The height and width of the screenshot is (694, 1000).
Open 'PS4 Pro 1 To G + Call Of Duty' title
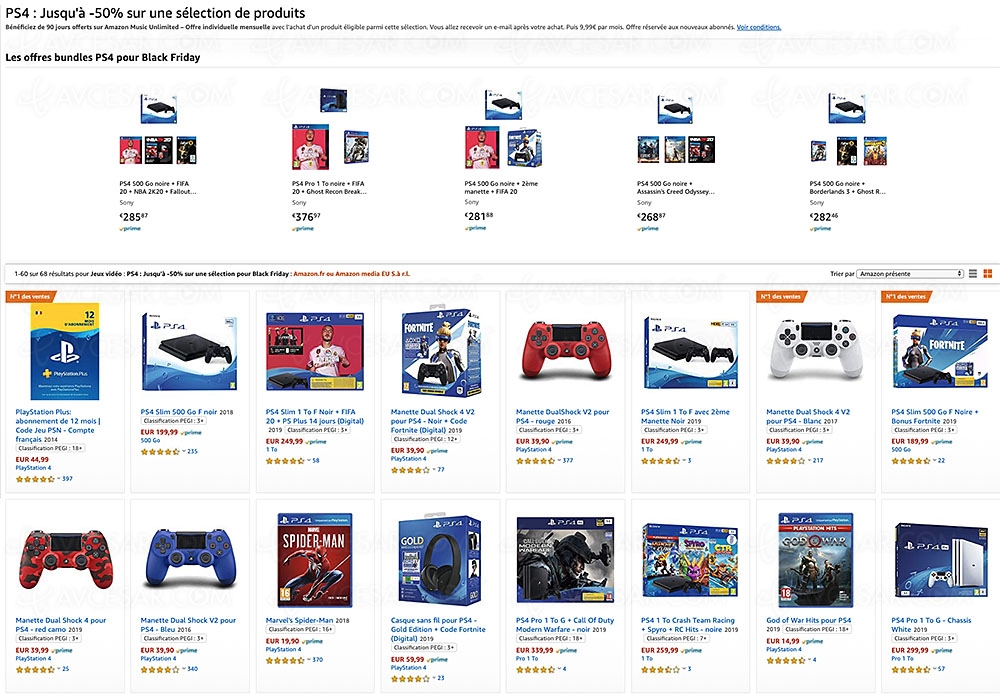point(564,625)
